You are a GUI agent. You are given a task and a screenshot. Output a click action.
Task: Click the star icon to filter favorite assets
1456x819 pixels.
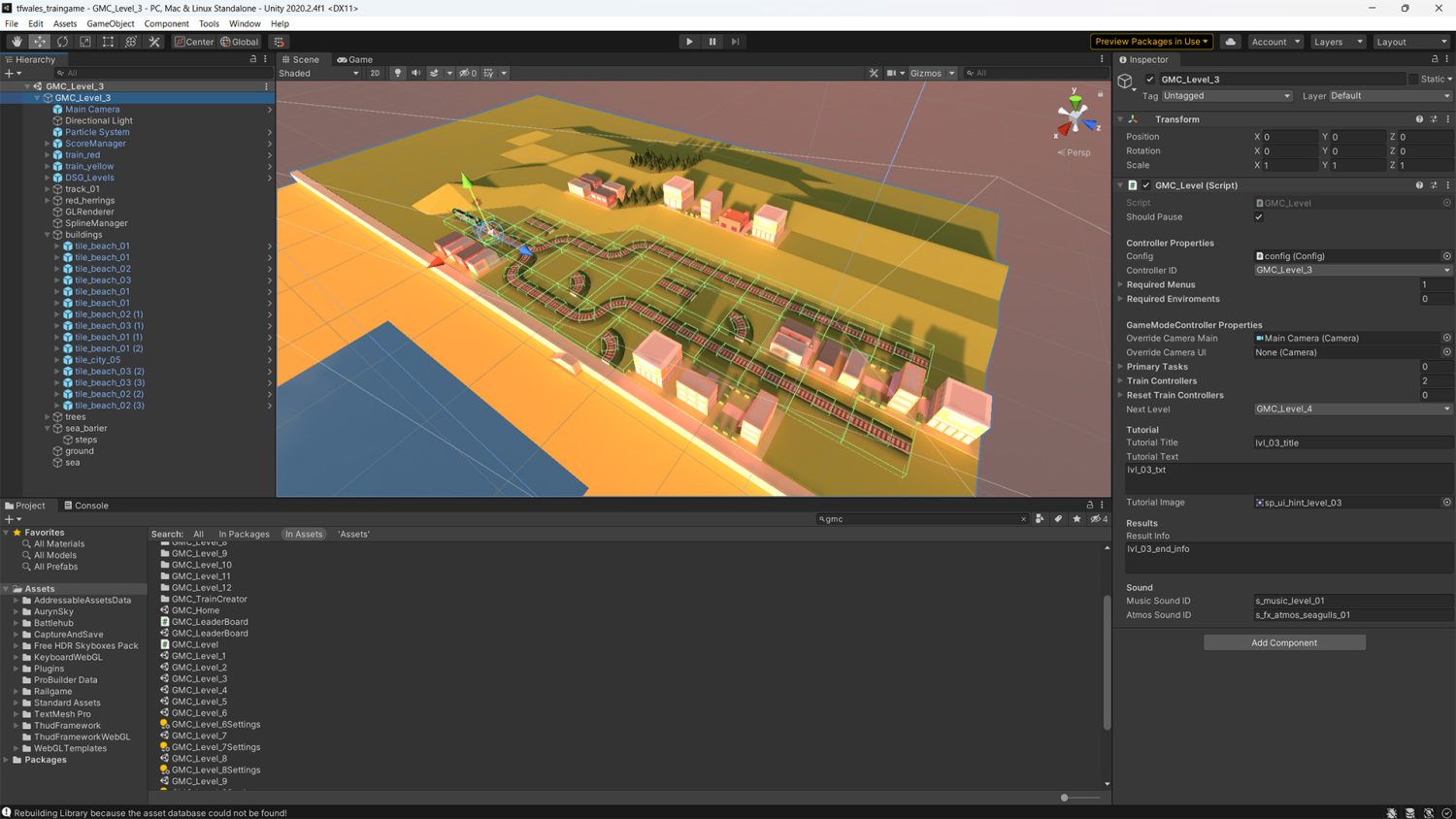1077,519
